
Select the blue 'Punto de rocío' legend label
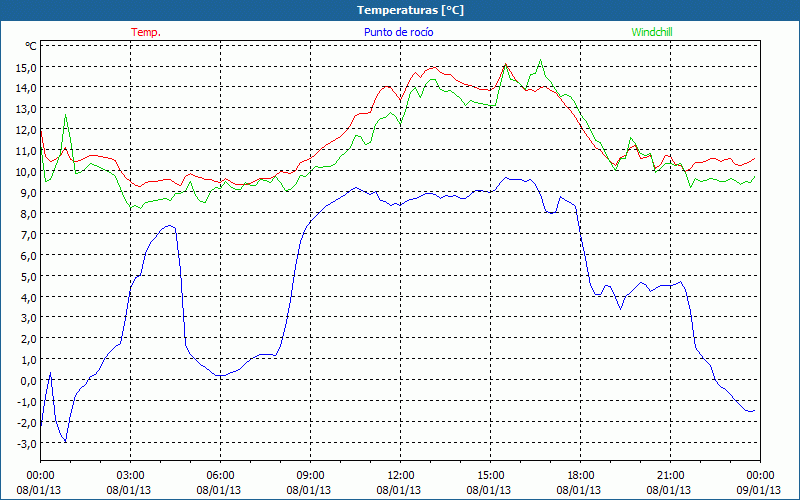pos(398,32)
